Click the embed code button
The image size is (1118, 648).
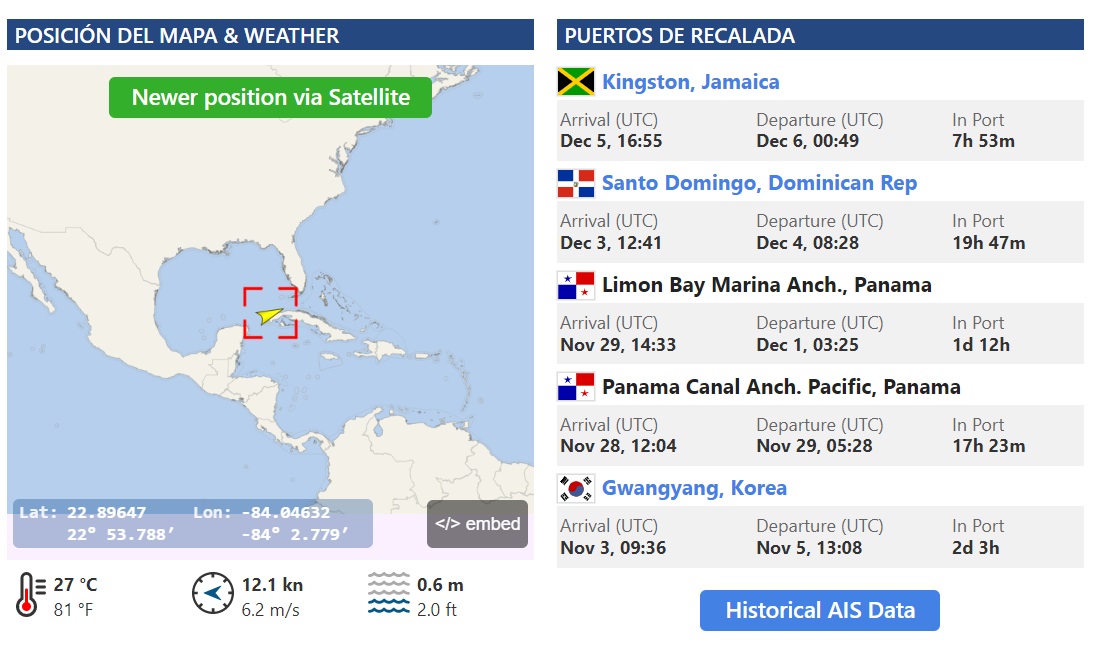click(x=477, y=524)
